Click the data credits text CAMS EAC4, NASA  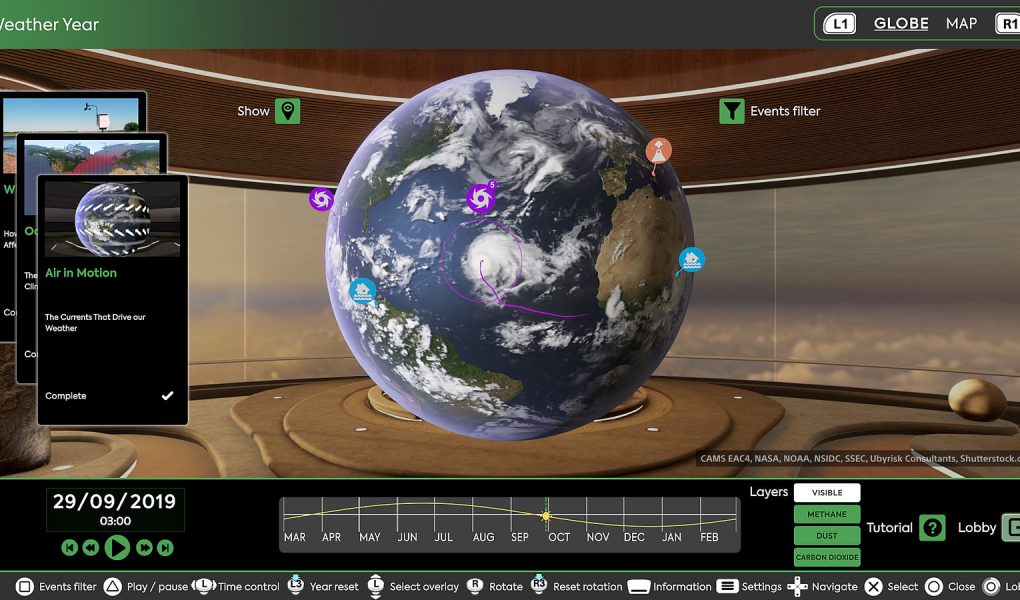pyautogui.click(x=859, y=458)
